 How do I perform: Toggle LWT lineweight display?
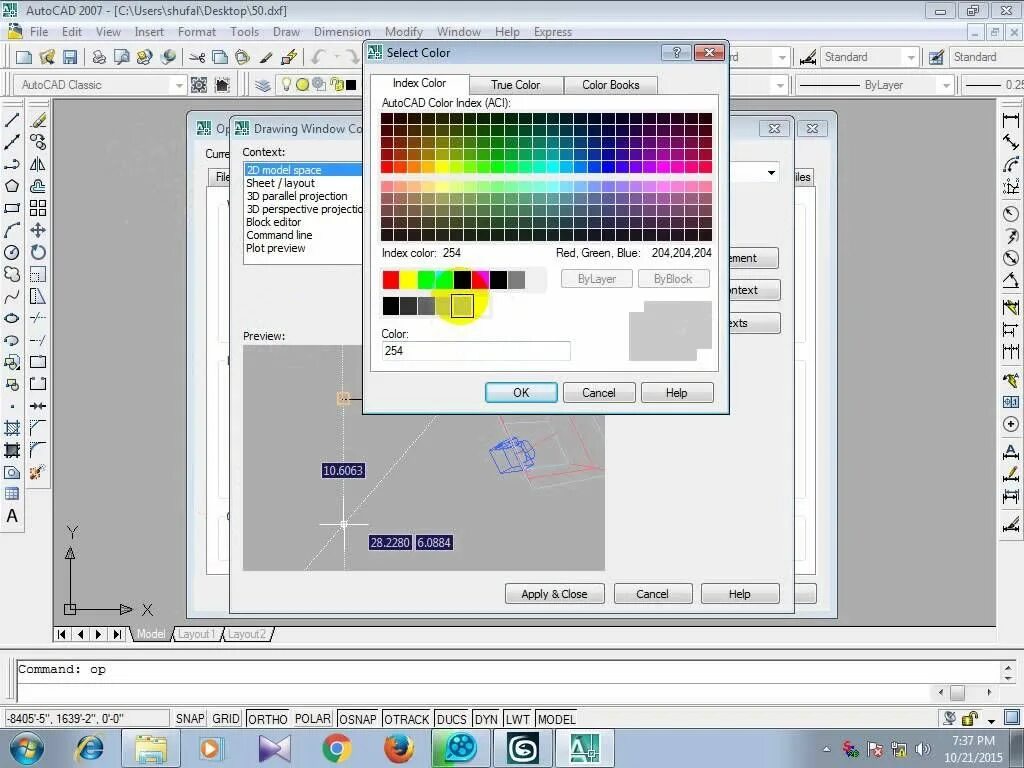click(518, 719)
